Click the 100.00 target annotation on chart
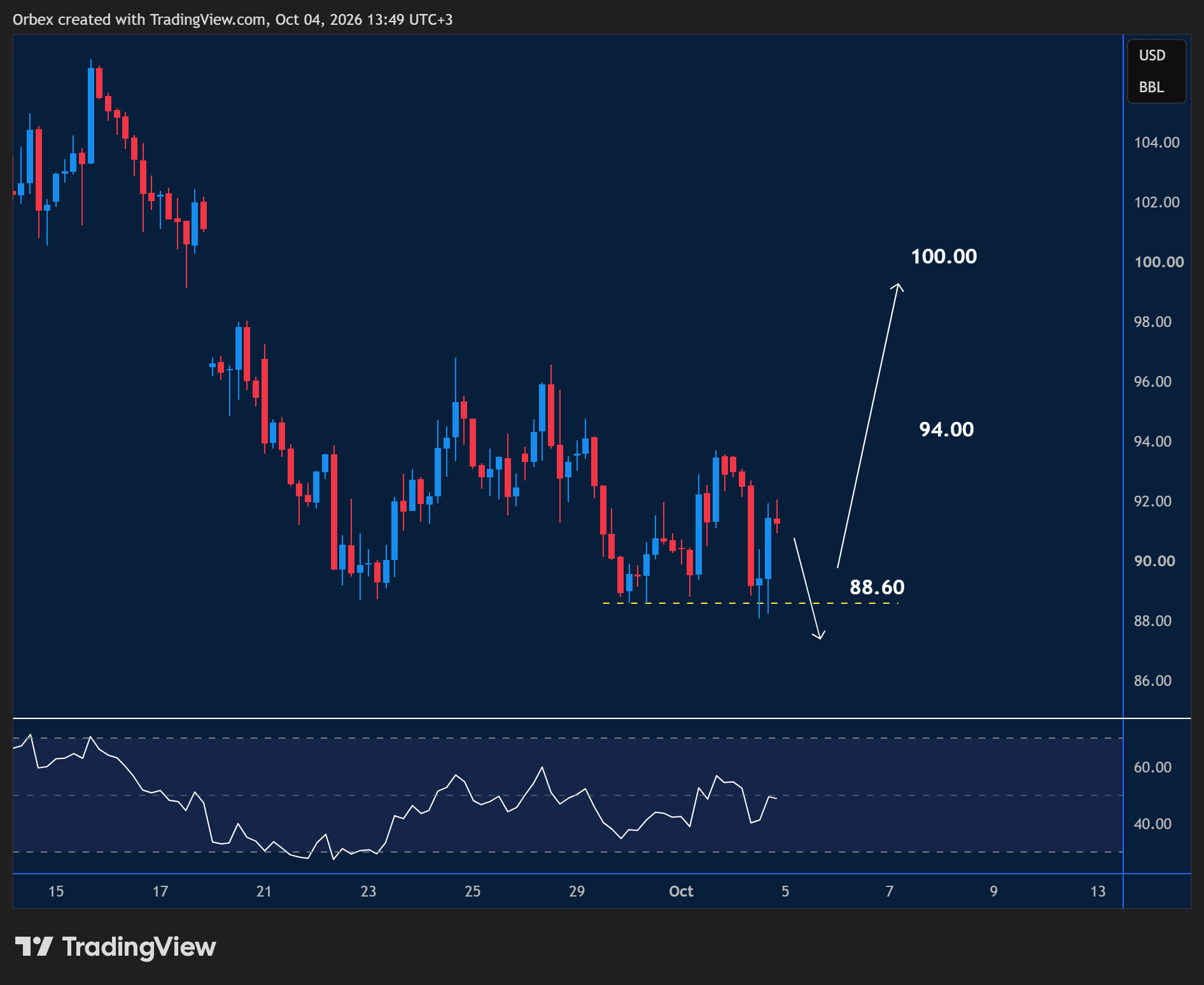1204x985 pixels. point(944,256)
